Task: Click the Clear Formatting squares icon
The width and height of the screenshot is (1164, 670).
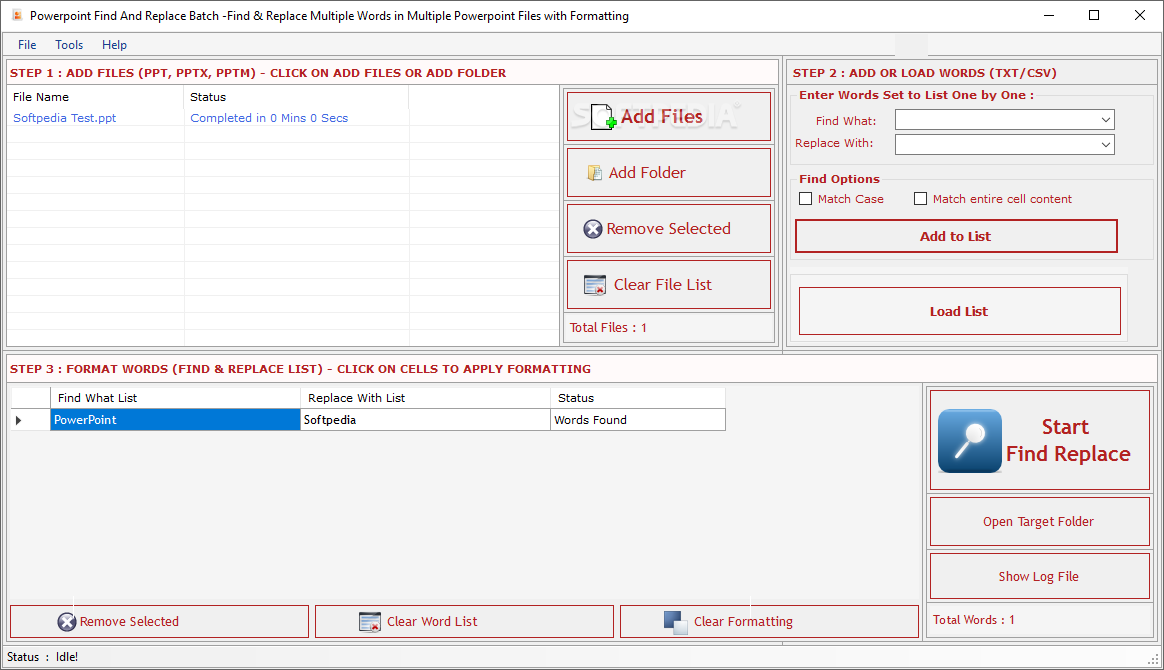Action: tap(676, 623)
